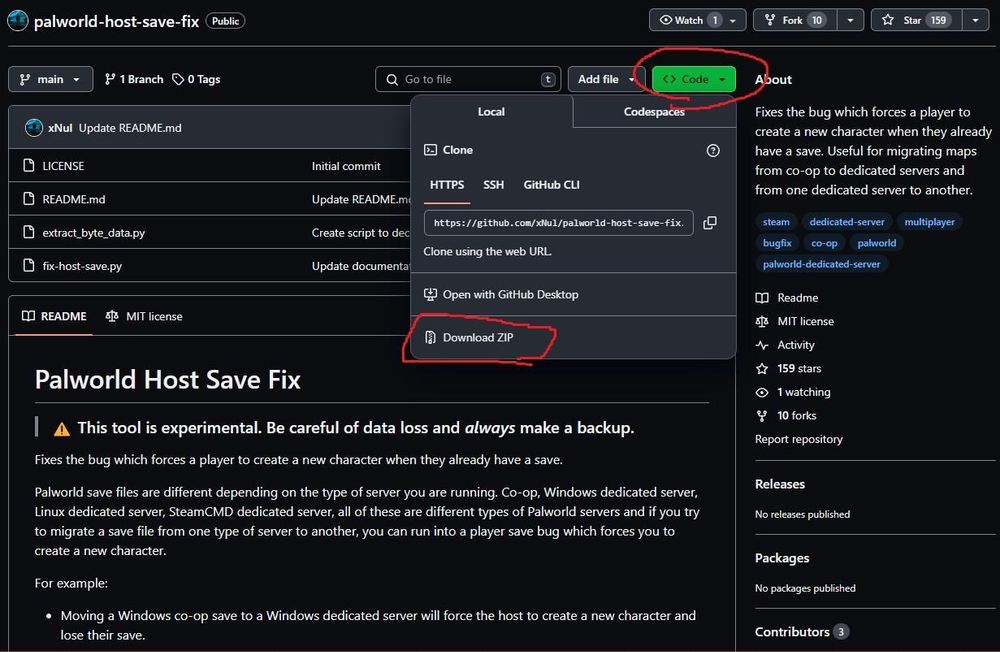Open the main branch selector dropdown
This screenshot has width=1000, height=652.
50,79
